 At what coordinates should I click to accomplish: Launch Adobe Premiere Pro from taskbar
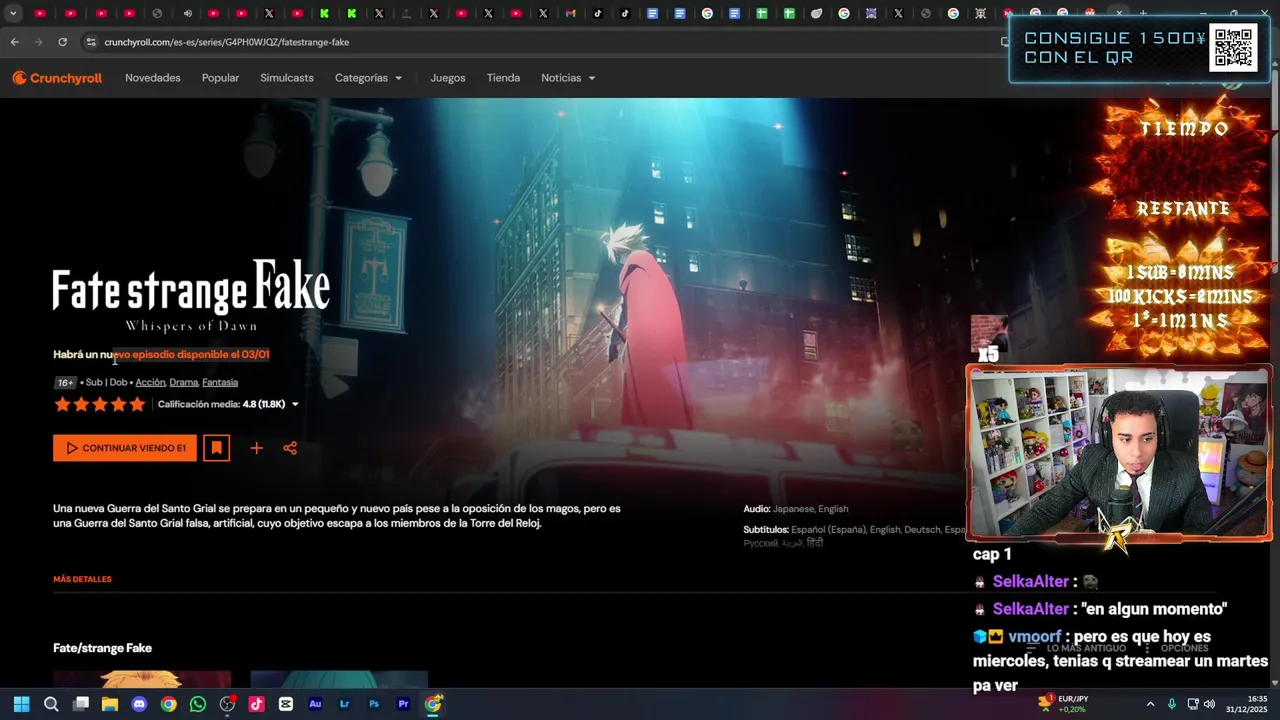[x=403, y=704]
